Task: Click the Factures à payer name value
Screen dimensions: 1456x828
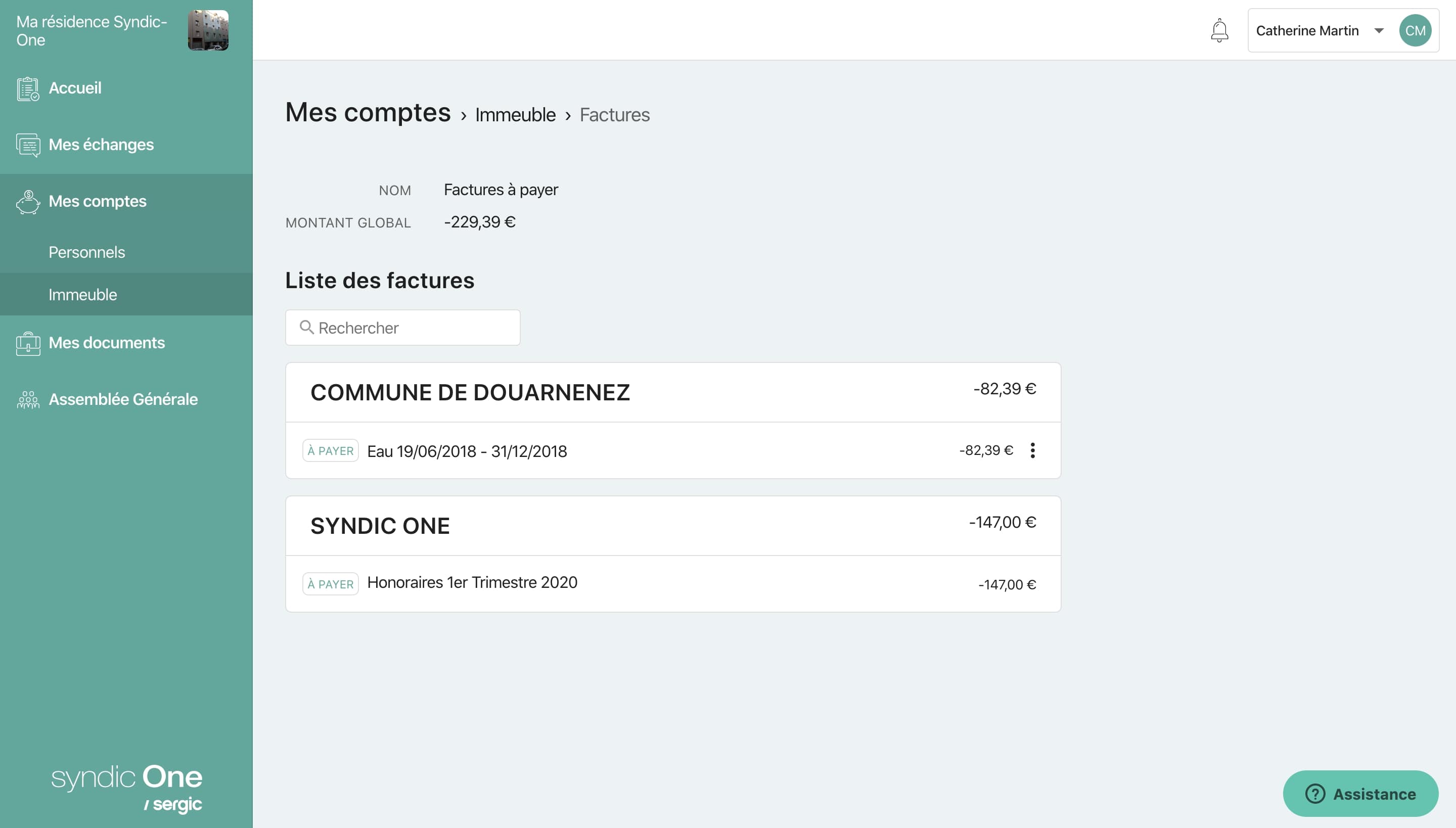Action: [x=500, y=190]
